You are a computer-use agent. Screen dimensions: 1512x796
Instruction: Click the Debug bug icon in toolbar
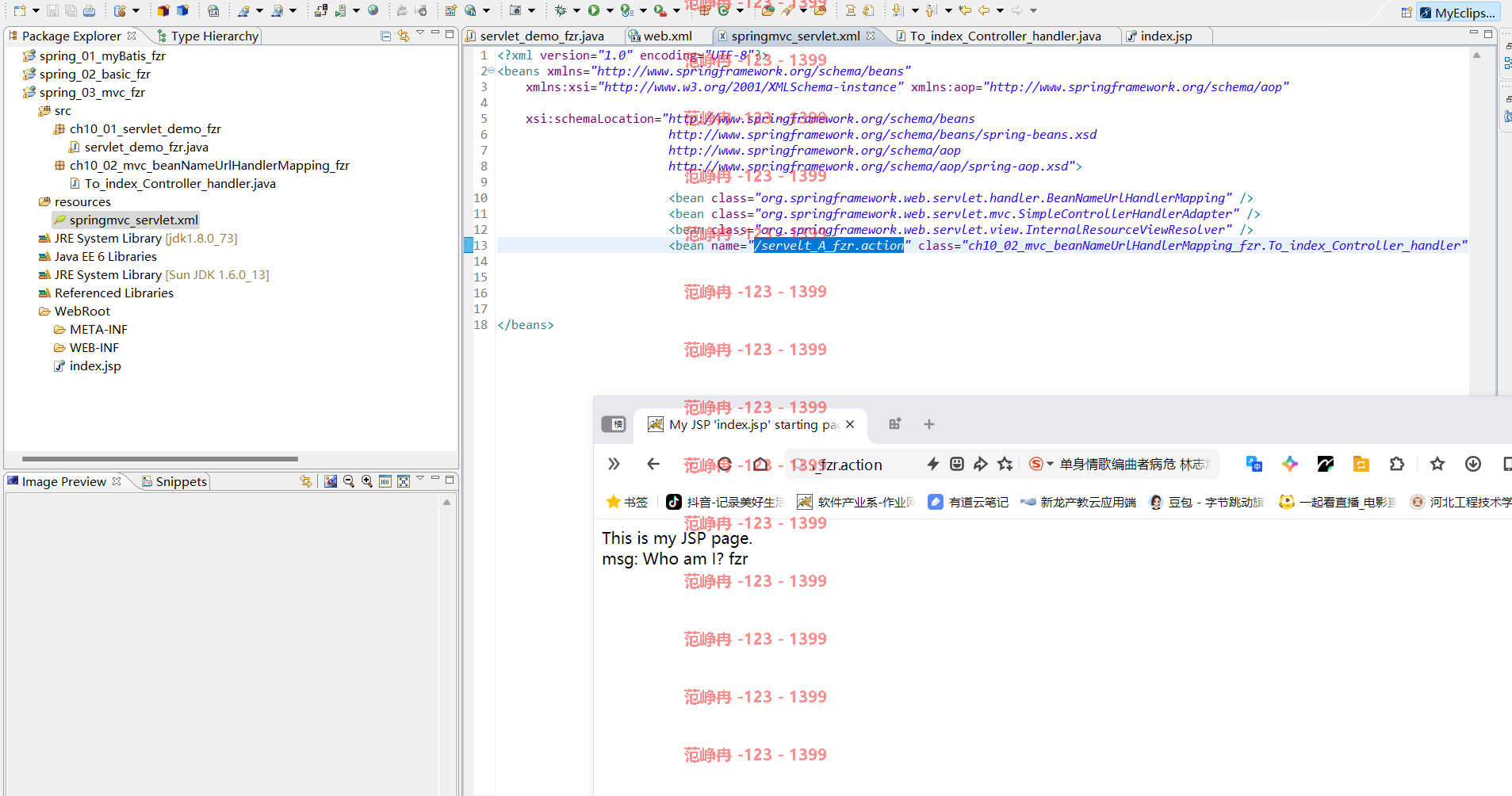[561, 10]
